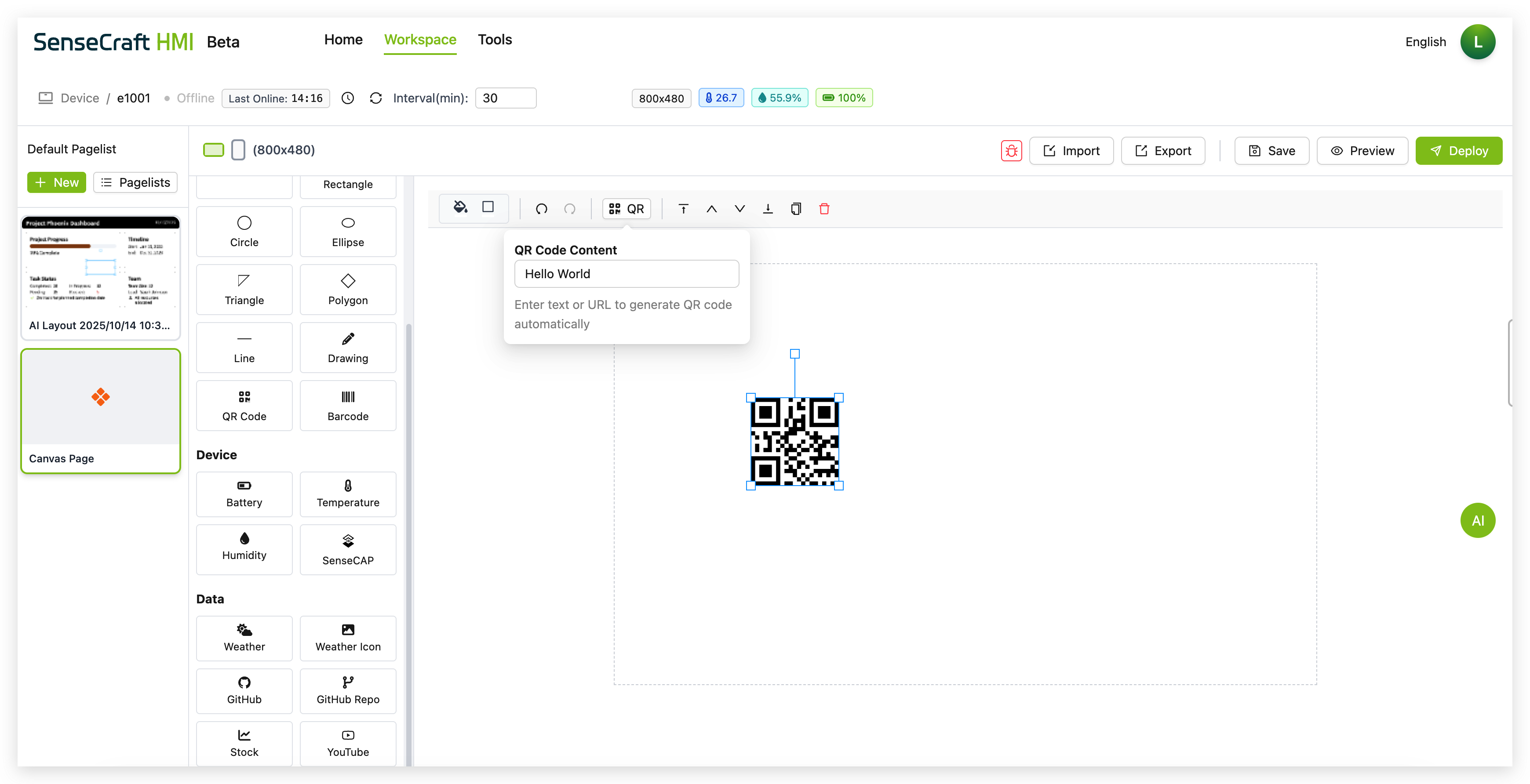Open the Pagelists menu
The image size is (1530, 784).
click(135, 183)
